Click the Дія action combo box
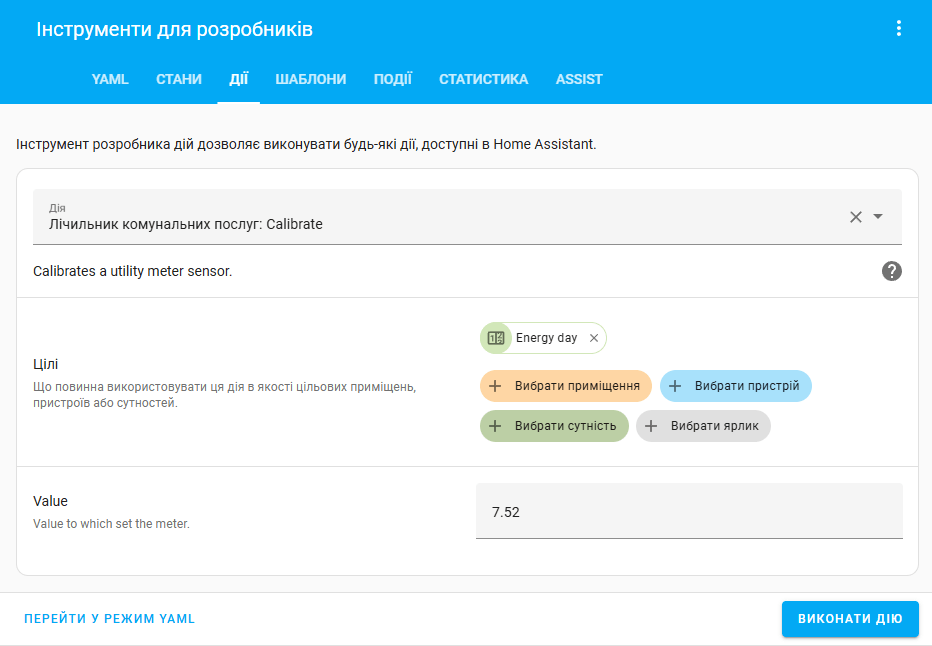Viewport: 932px width, 646px height. click(x=467, y=217)
